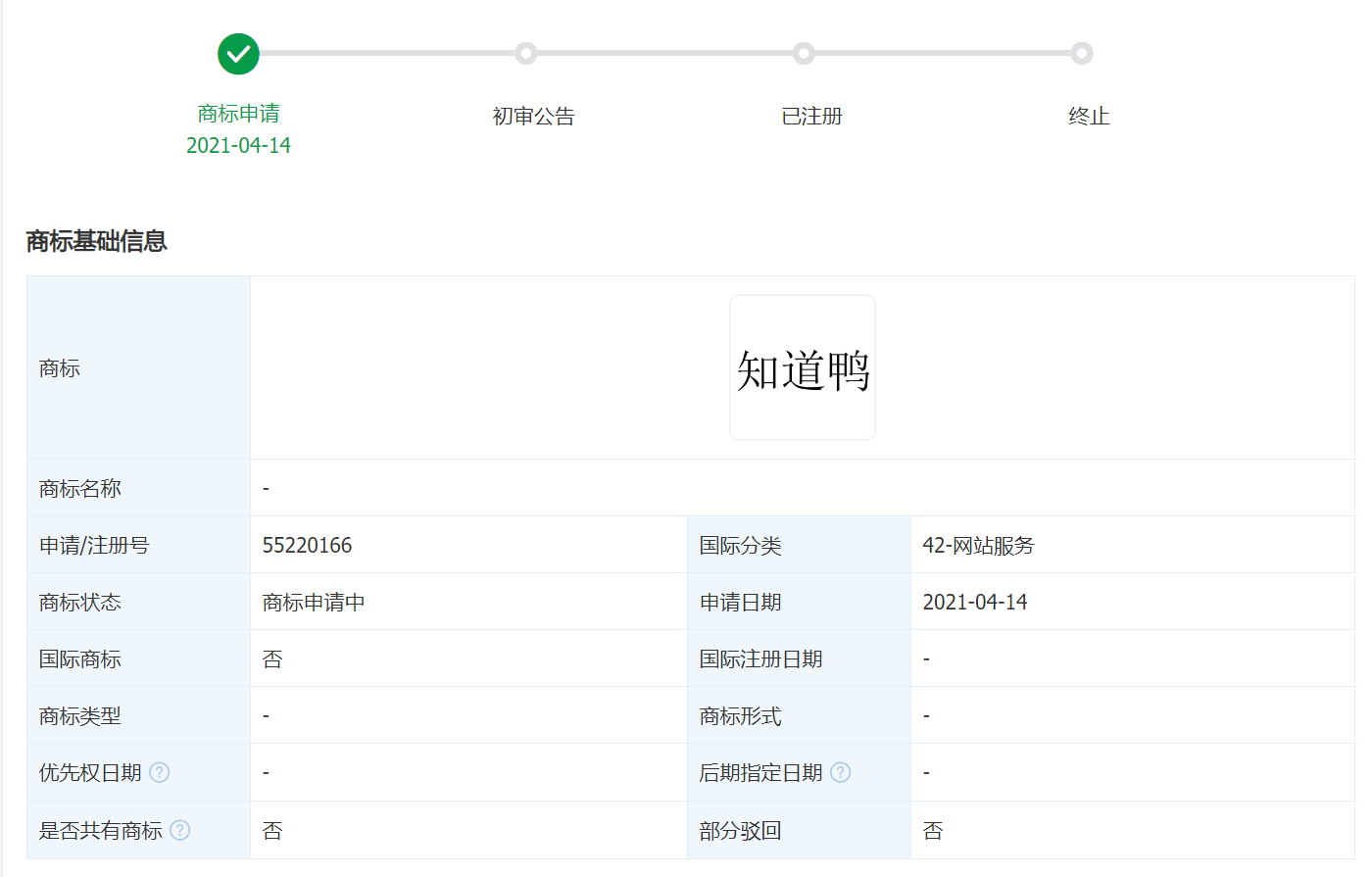
Task: Click the 国际商标 label cell
Action: 138,658
